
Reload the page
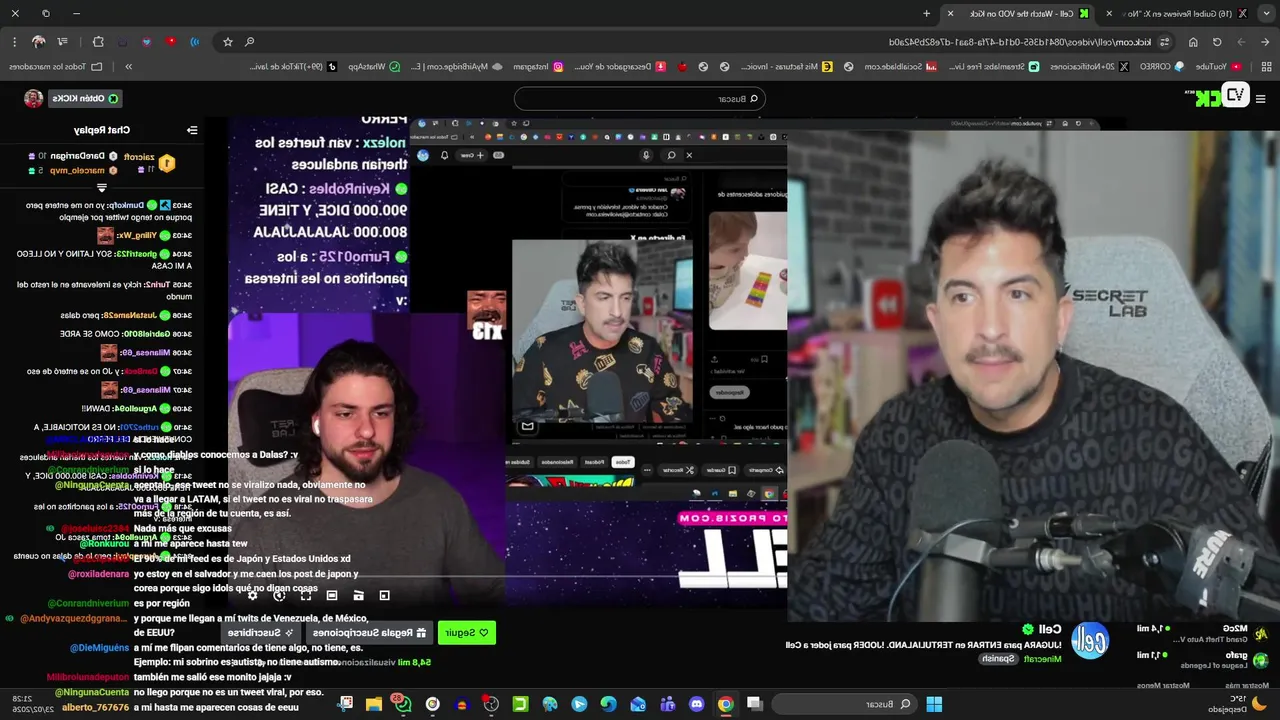pyautogui.click(x=1217, y=42)
